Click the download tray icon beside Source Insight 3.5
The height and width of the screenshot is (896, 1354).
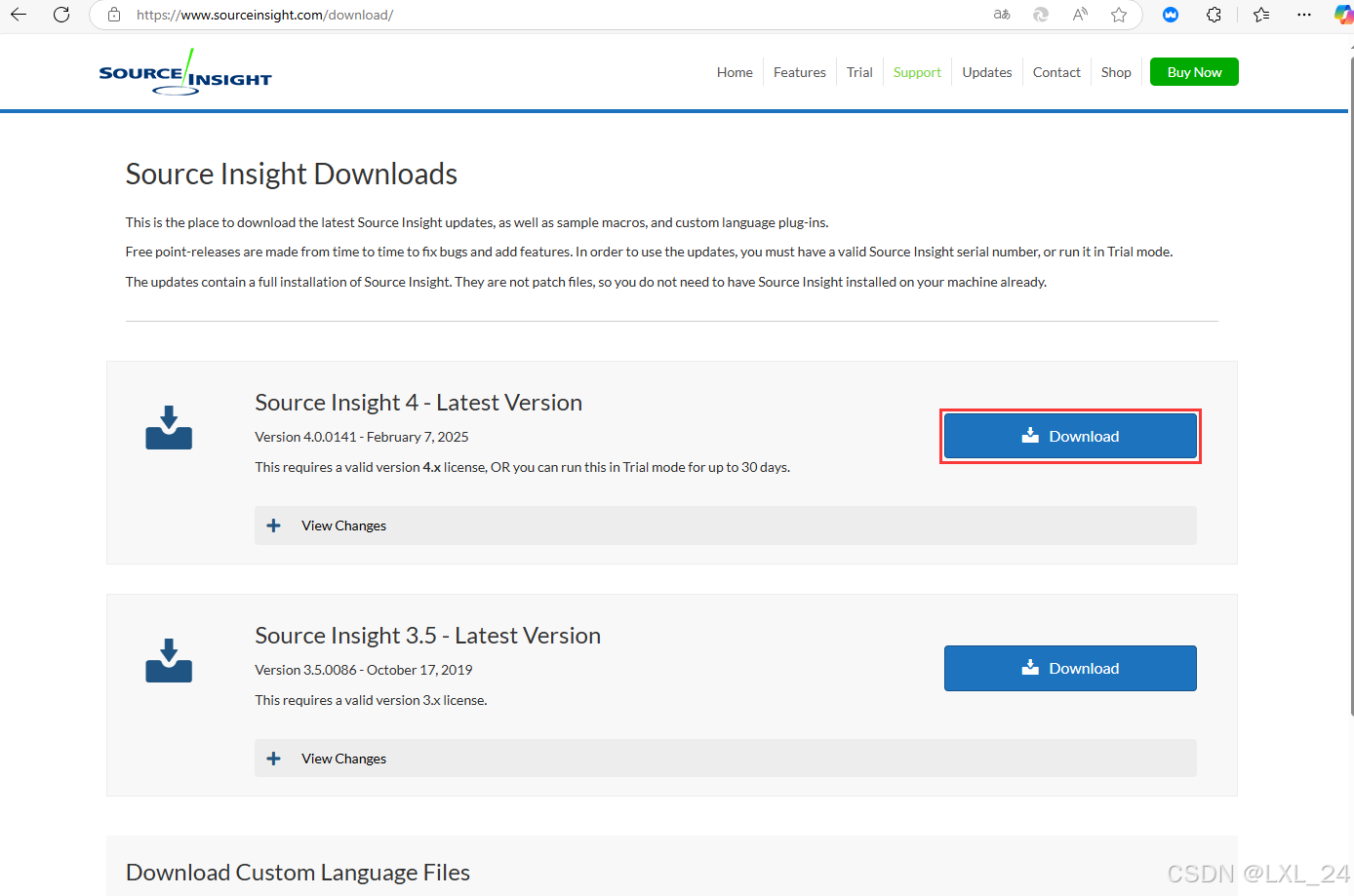point(169,660)
